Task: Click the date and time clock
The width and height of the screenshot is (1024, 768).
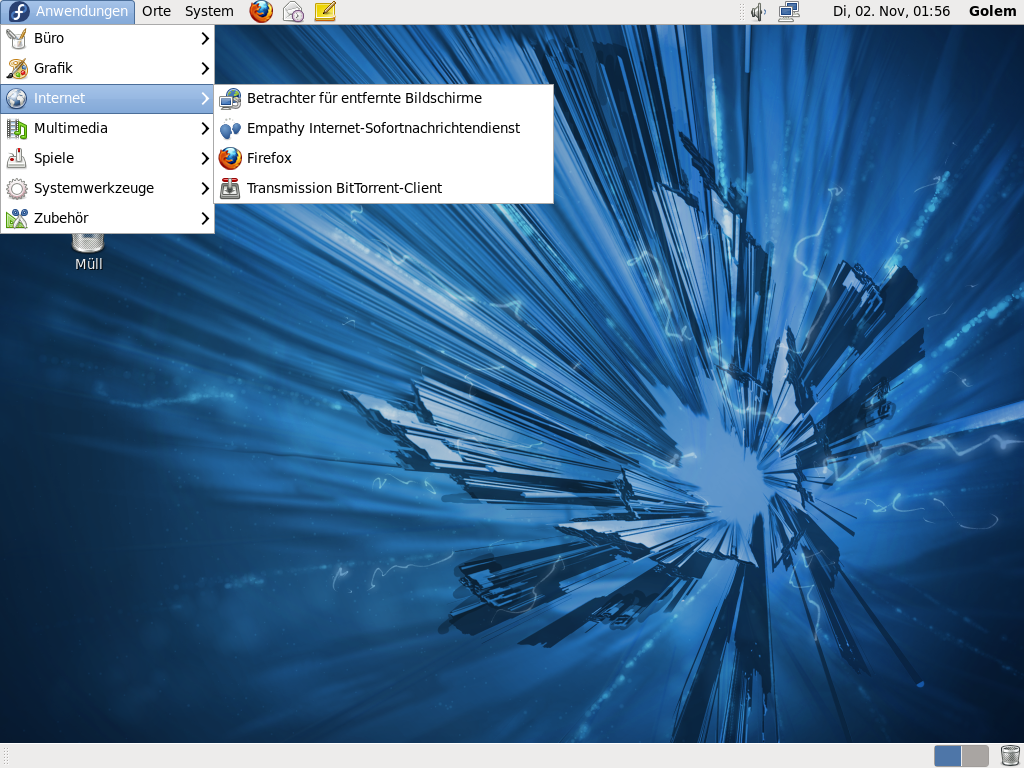Action: [891, 12]
